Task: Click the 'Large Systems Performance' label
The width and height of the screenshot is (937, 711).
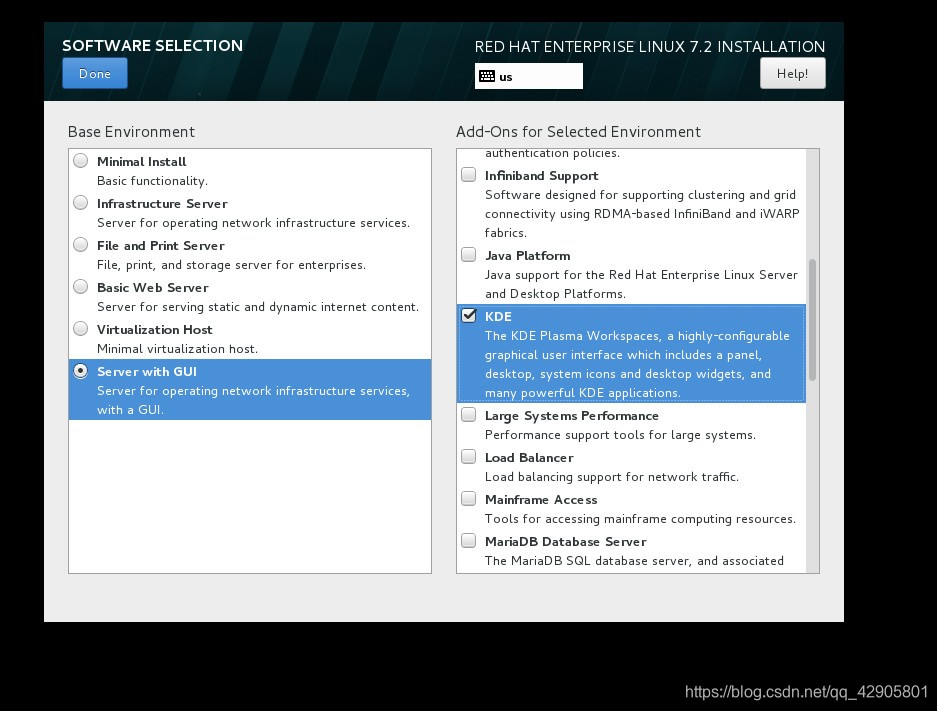Action: [x=572, y=416]
